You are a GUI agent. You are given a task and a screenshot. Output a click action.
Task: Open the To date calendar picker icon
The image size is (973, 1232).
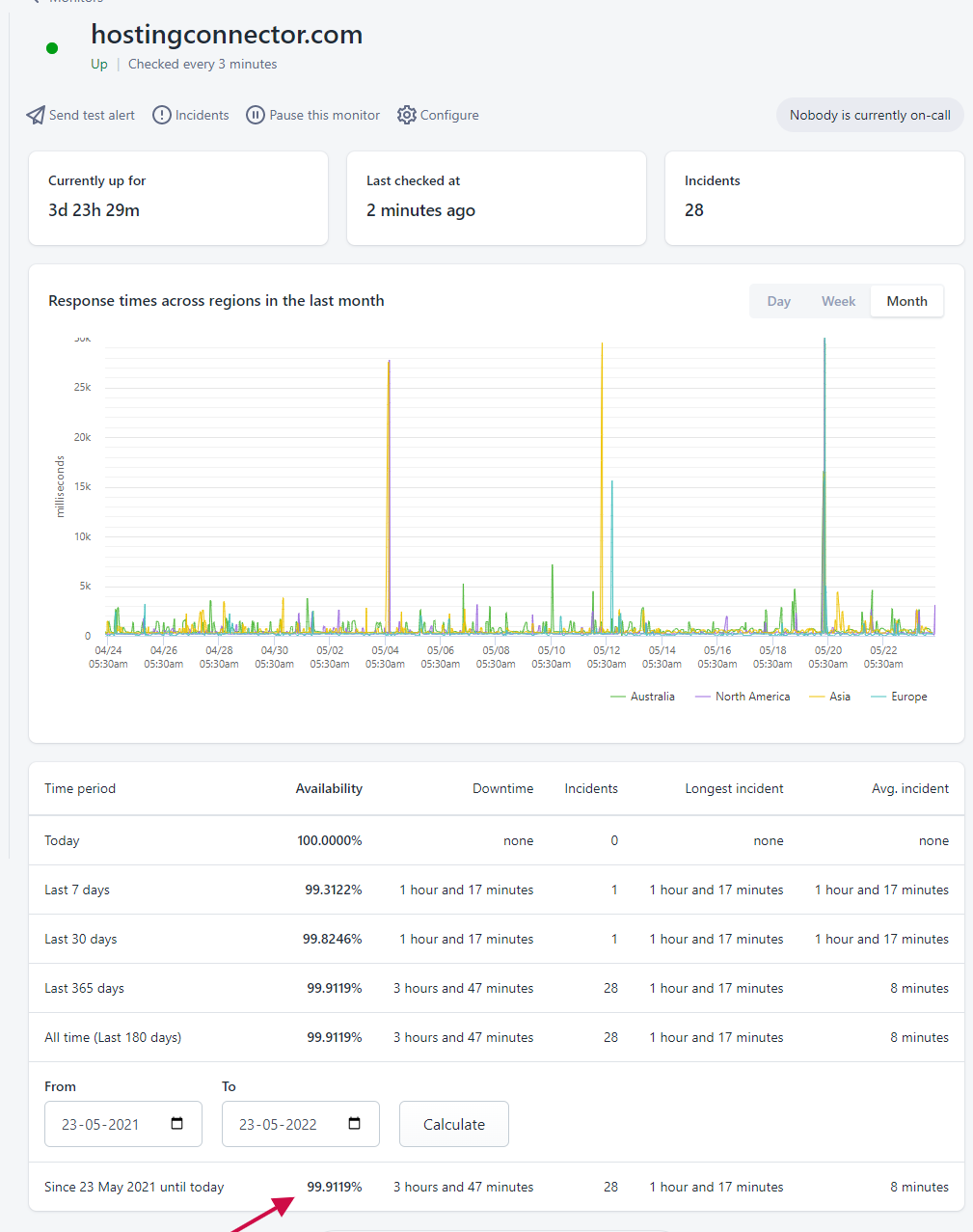355,1124
